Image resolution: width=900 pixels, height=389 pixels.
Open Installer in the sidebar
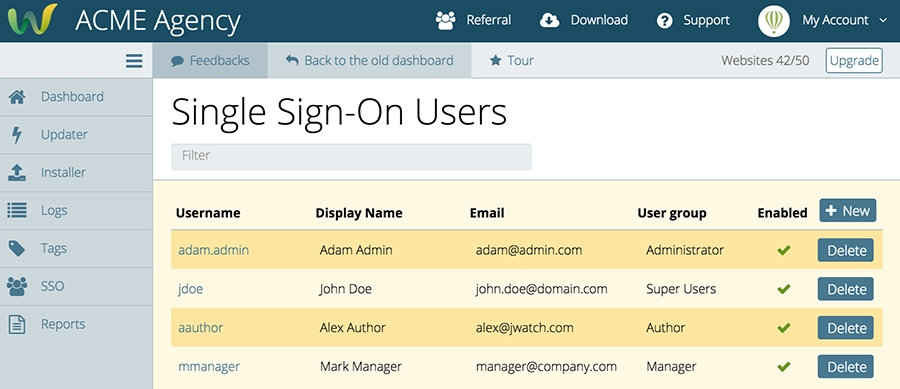pos(76,173)
